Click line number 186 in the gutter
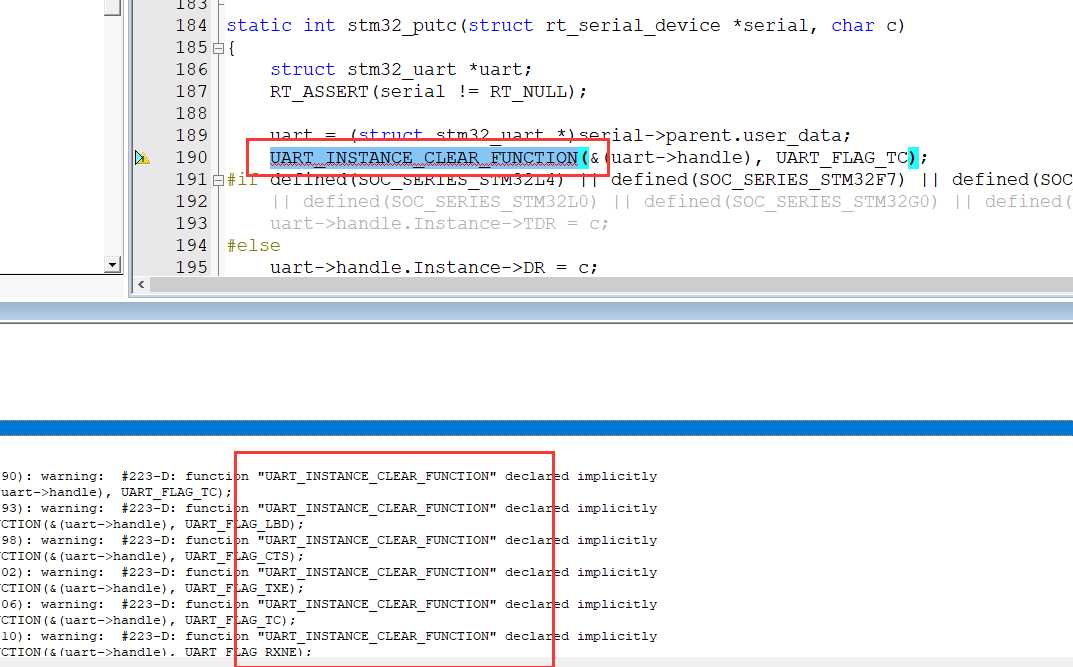 [191, 70]
